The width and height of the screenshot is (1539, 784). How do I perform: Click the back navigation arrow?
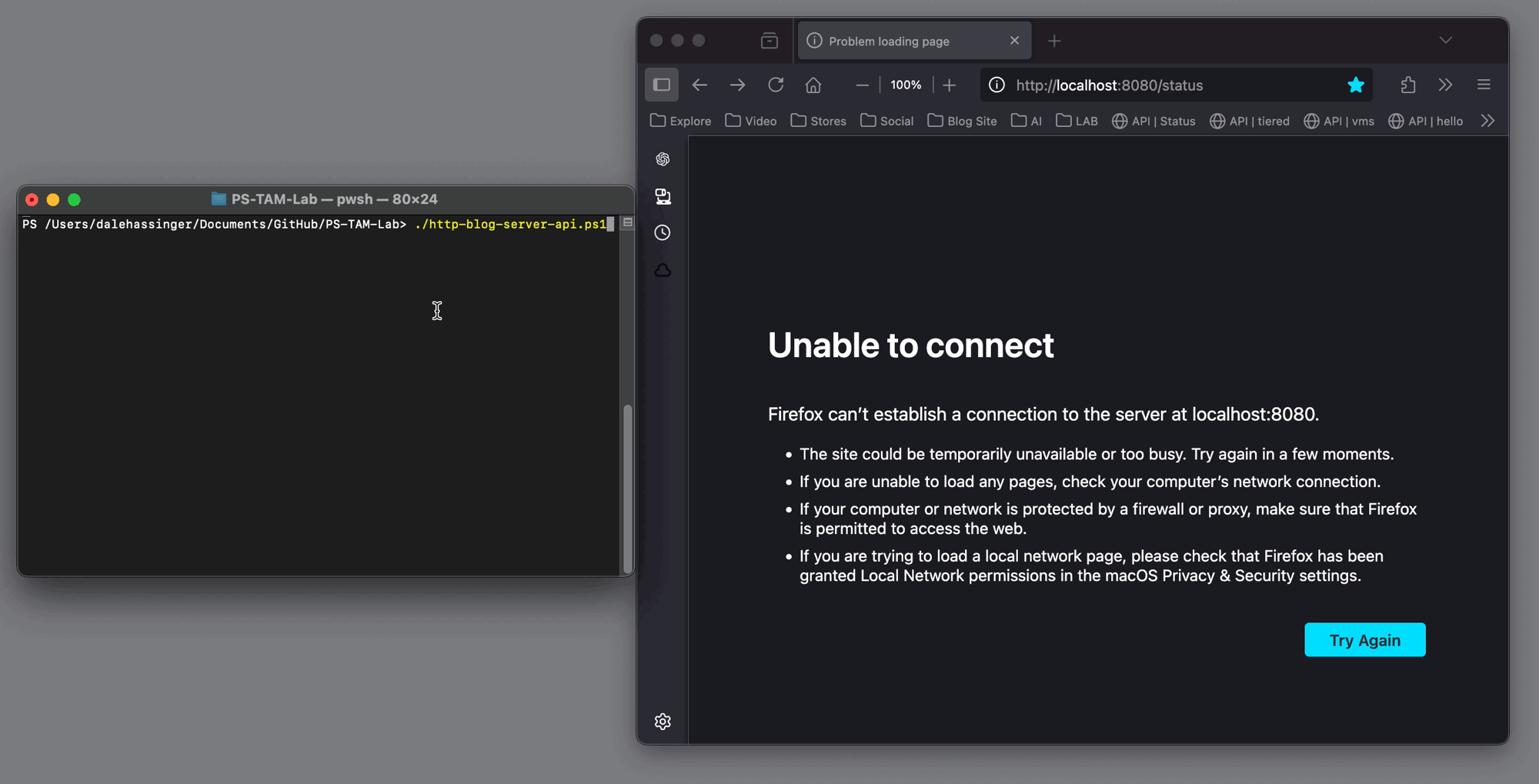[x=699, y=85]
